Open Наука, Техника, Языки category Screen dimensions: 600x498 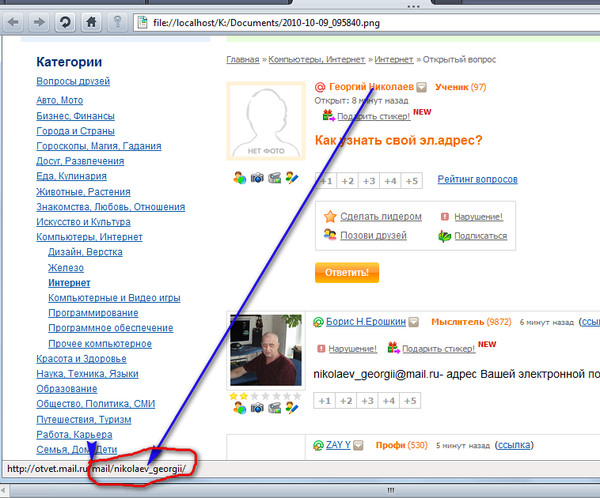87,374
